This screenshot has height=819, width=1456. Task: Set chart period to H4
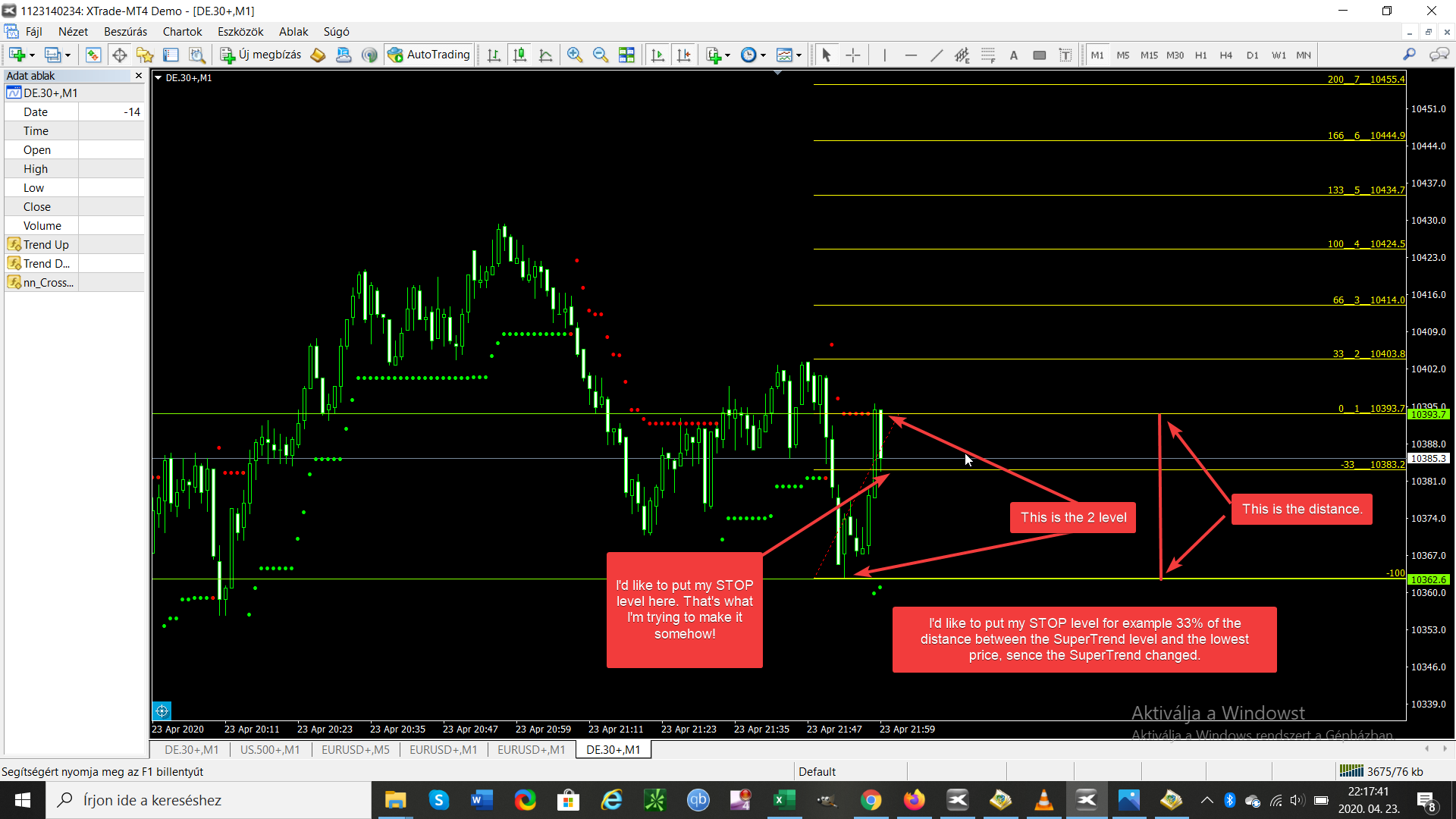coord(1226,55)
